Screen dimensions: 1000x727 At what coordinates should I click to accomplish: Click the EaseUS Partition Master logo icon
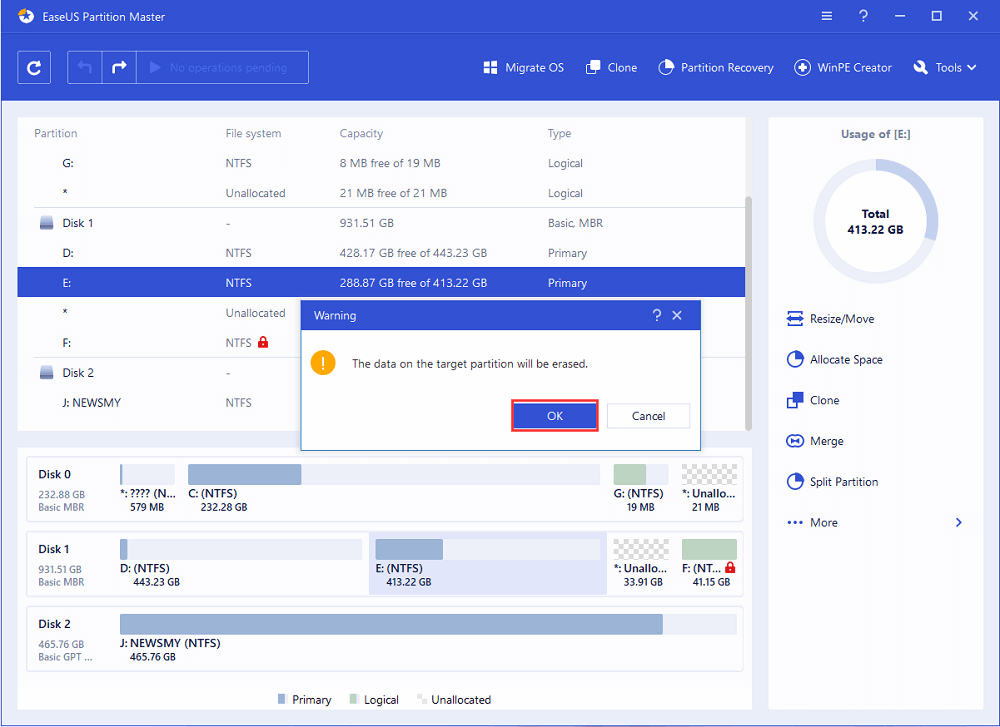26,17
